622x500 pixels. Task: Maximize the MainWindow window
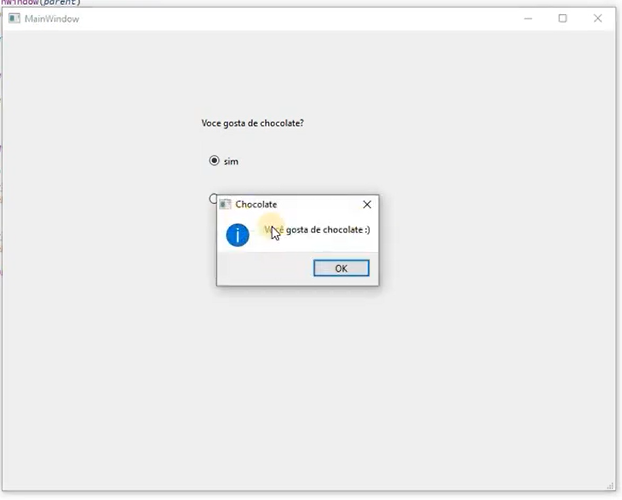(x=562, y=18)
